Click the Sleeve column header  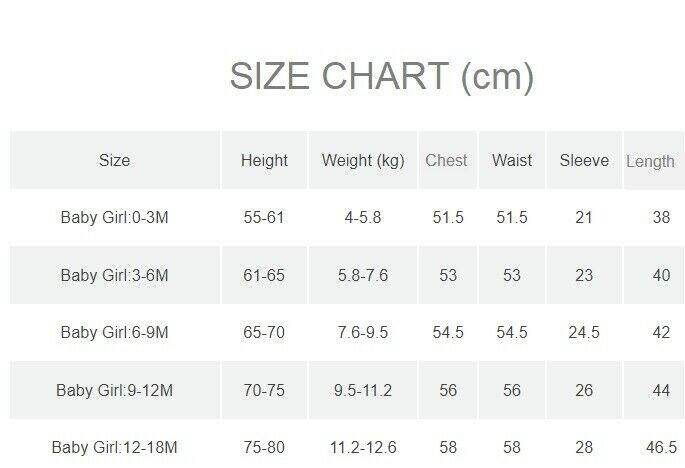click(584, 160)
